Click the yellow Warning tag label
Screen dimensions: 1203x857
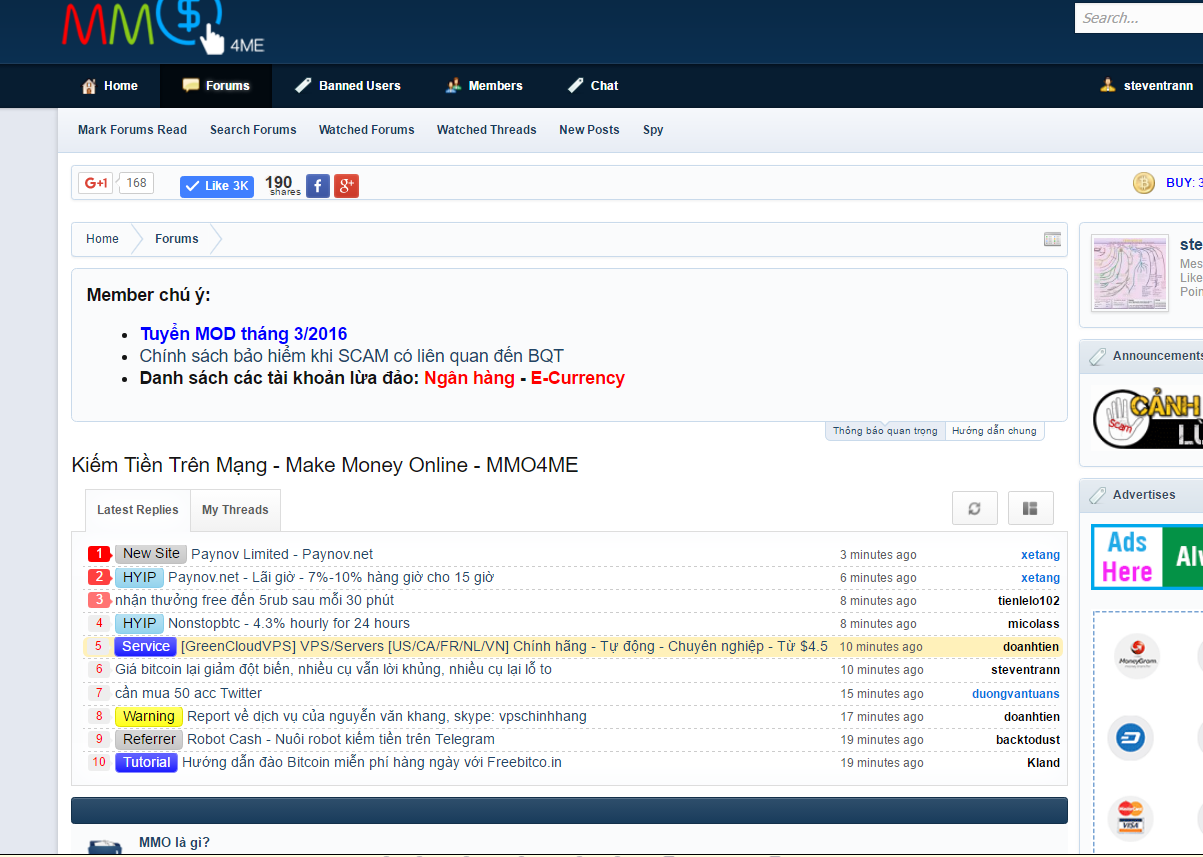(148, 716)
